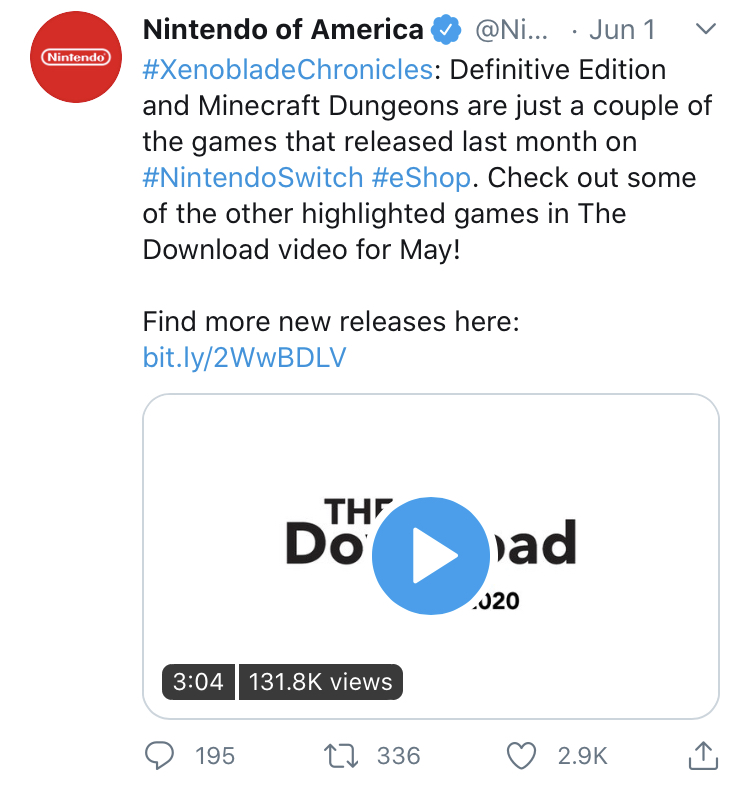
Task: Click the Nintendo of America display name
Action: point(283,29)
